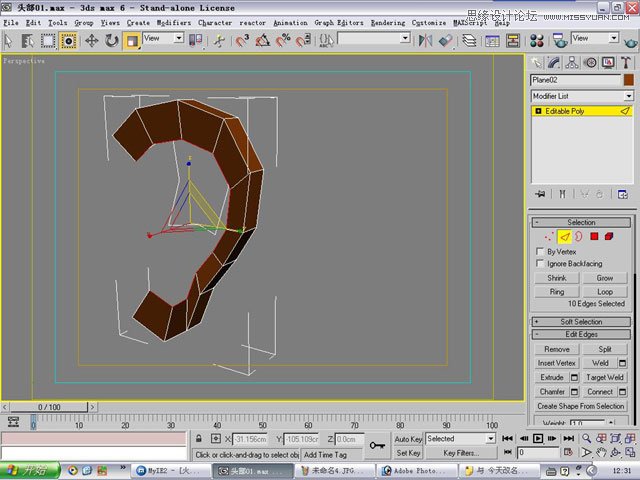640x480 pixels.
Task: Collapse the Edit Edges rollout
Action: click(x=581, y=334)
